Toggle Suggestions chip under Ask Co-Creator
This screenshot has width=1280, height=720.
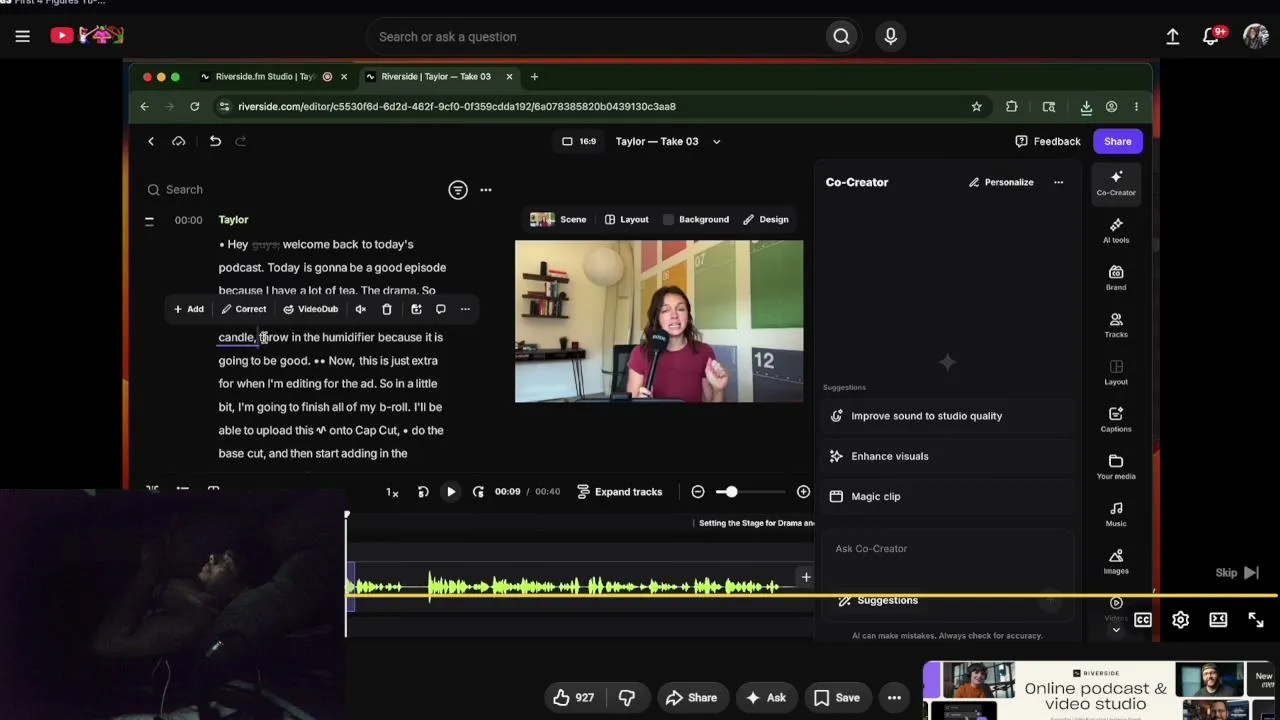coord(878,600)
